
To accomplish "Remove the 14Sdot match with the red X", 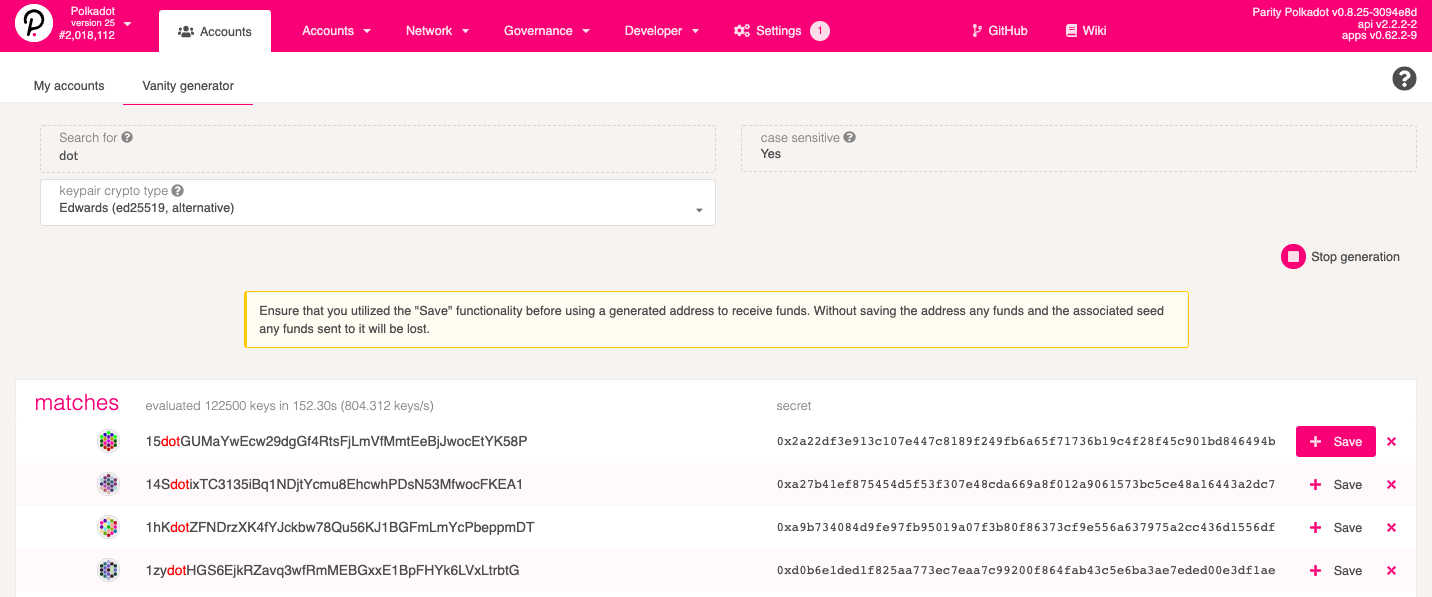I will [x=1391, y=484].
